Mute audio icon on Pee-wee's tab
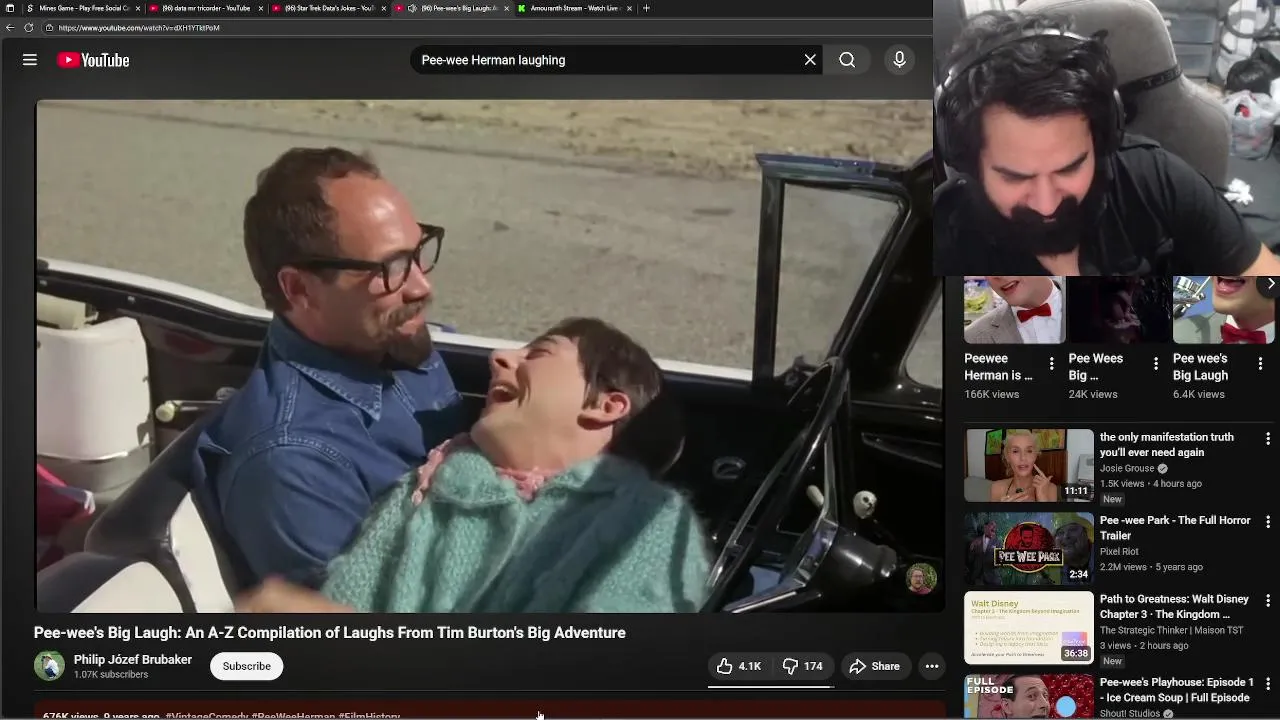Image resolution: width=1280 pixels, height=720 pixels. point(412,8)
